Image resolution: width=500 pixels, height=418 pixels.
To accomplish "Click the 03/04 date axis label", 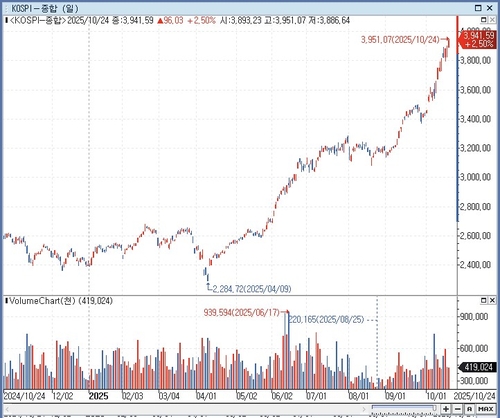I will coord(169,396).
